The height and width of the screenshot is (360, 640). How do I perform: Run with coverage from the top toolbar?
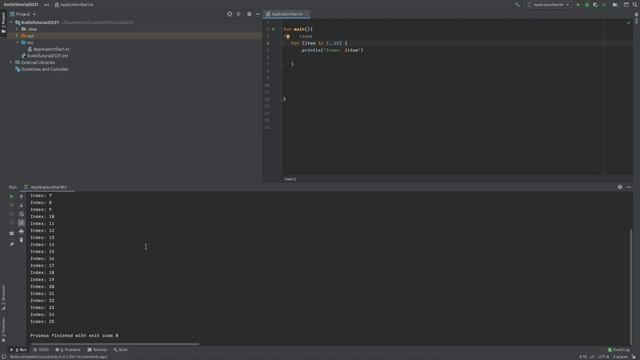pos(596,4)
